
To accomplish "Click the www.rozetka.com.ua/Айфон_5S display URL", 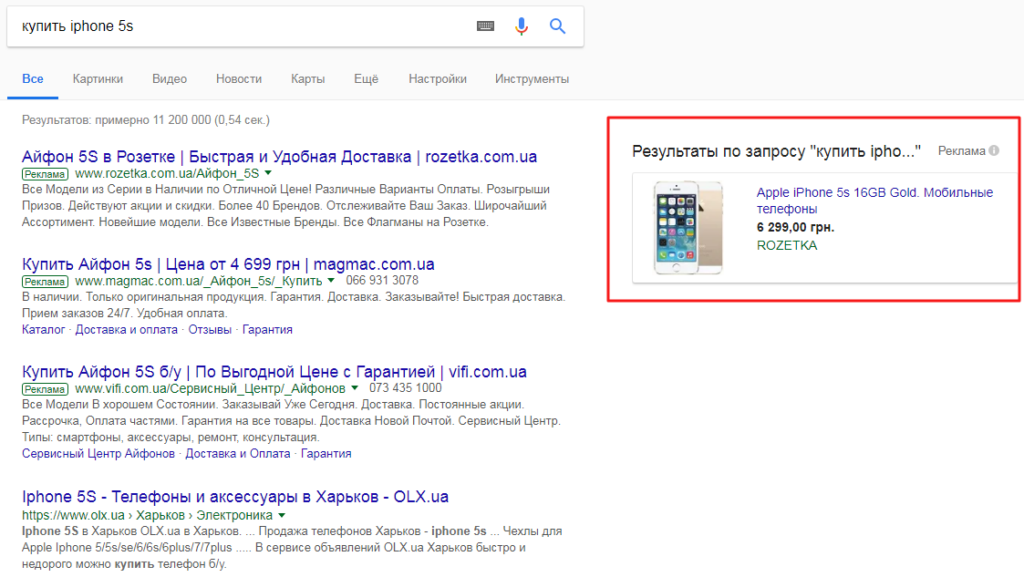I will click(167, 174).
